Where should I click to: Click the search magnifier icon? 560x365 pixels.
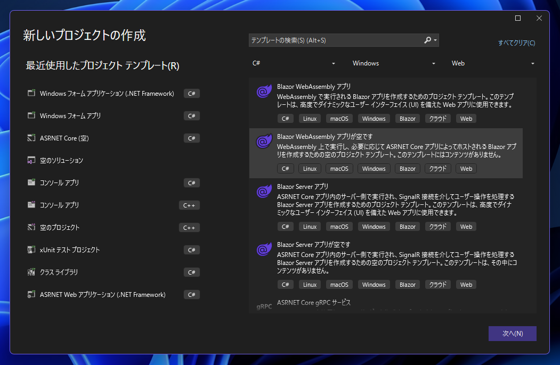[428, 40]
